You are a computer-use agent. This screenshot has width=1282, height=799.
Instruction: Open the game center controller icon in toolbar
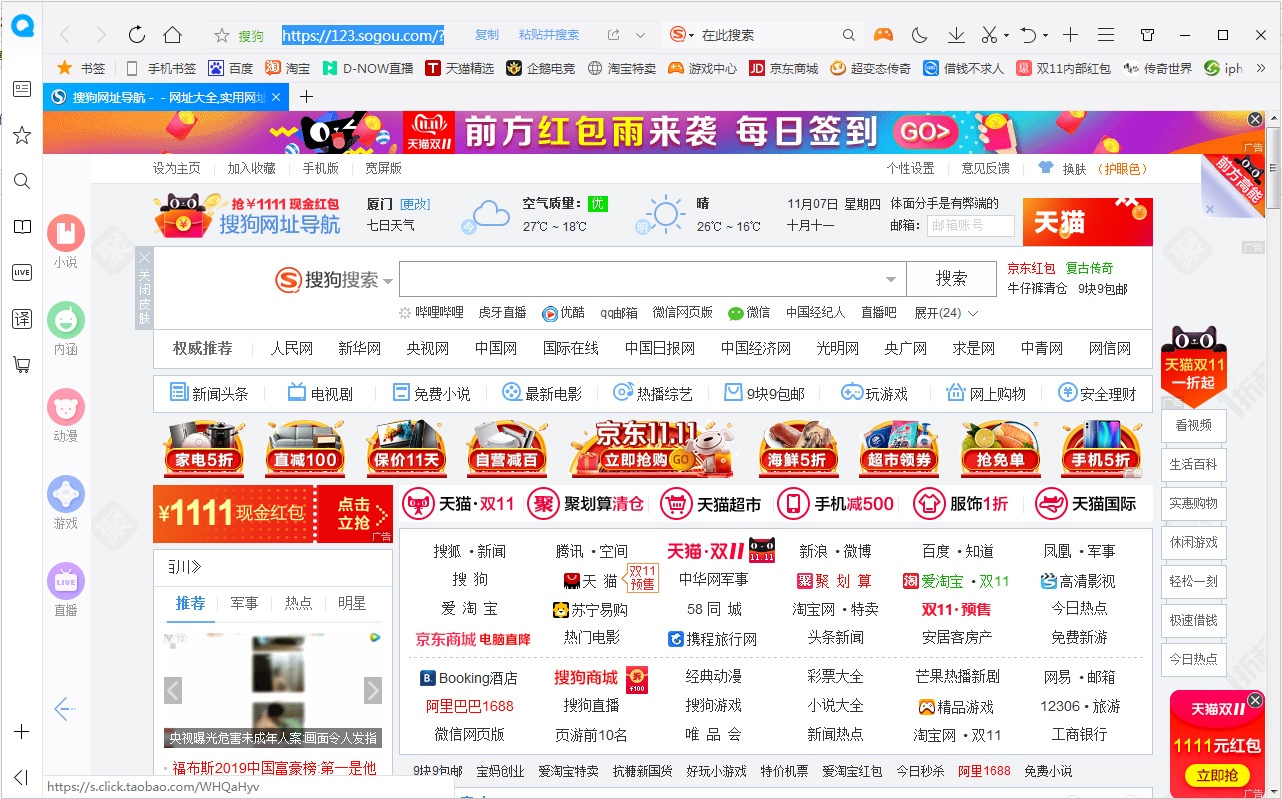(x=884, y=33)
